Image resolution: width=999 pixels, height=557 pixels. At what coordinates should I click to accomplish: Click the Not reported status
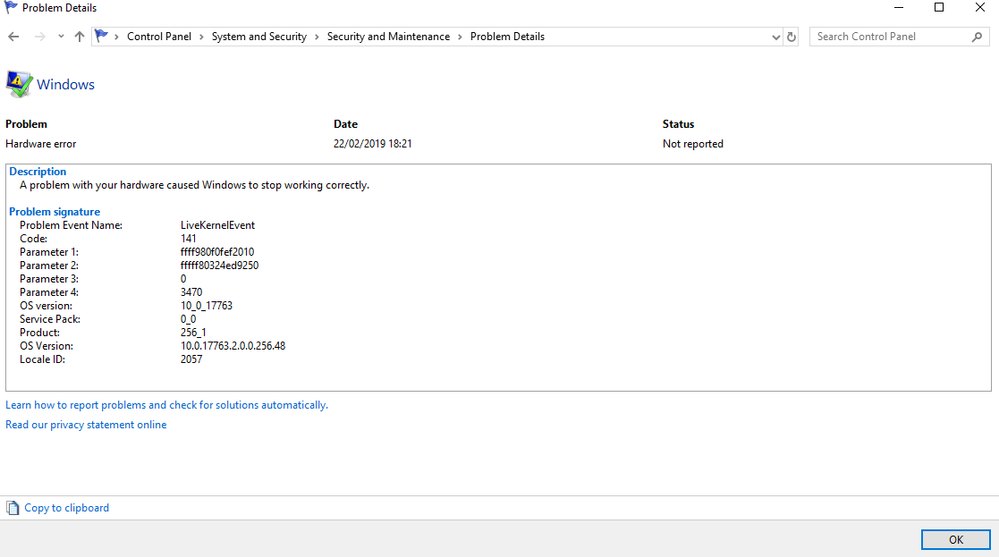(x=693, y=144)
